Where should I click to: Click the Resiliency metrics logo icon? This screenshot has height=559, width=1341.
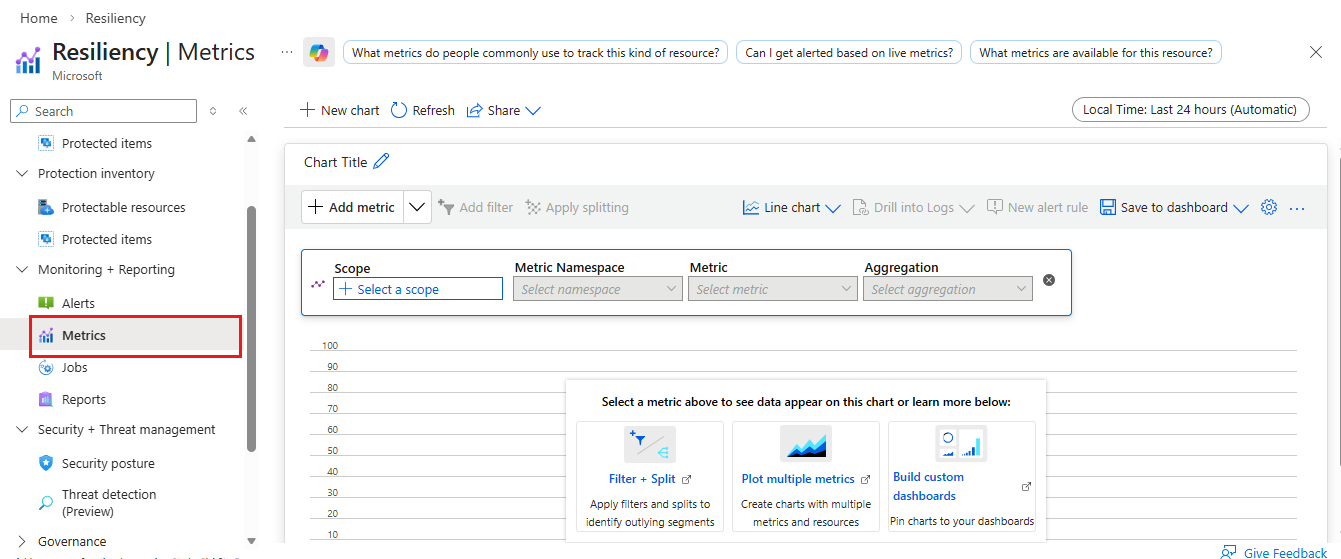coord(27,59)
